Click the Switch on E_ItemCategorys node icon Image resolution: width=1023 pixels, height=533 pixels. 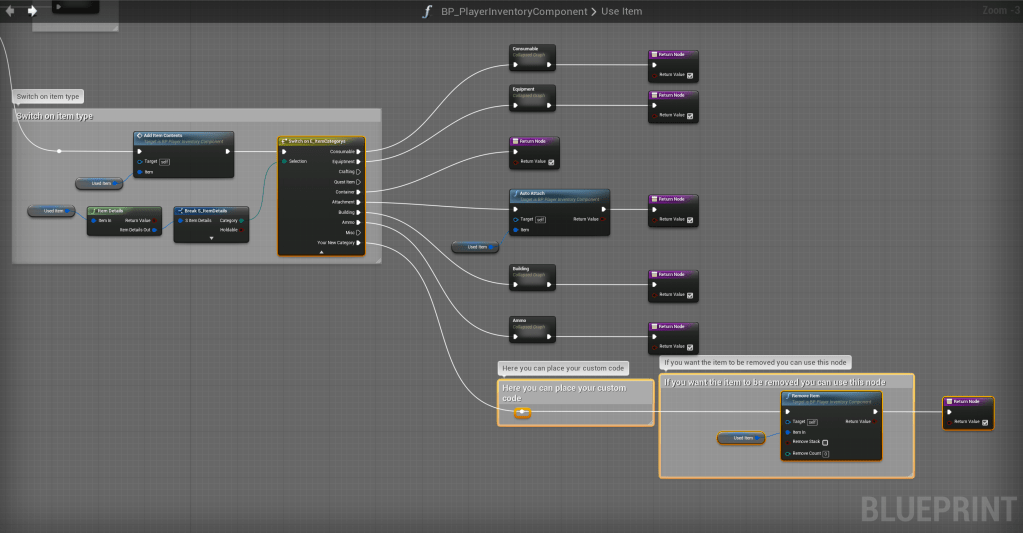285,142
